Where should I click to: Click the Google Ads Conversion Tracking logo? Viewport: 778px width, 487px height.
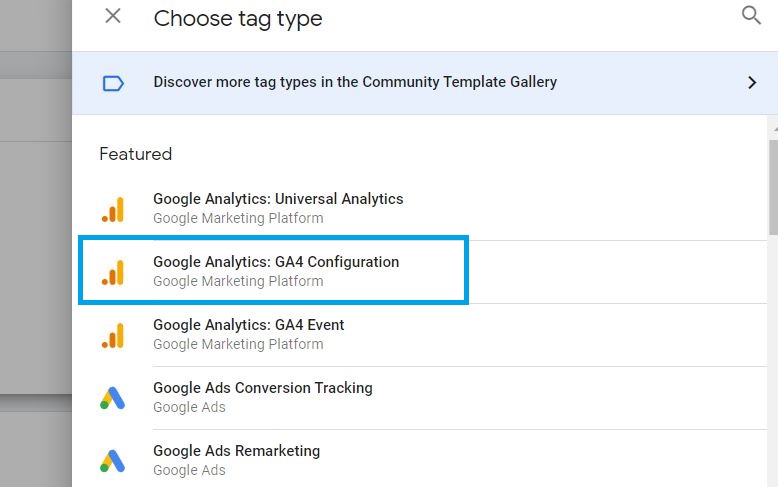pos(113,398)
